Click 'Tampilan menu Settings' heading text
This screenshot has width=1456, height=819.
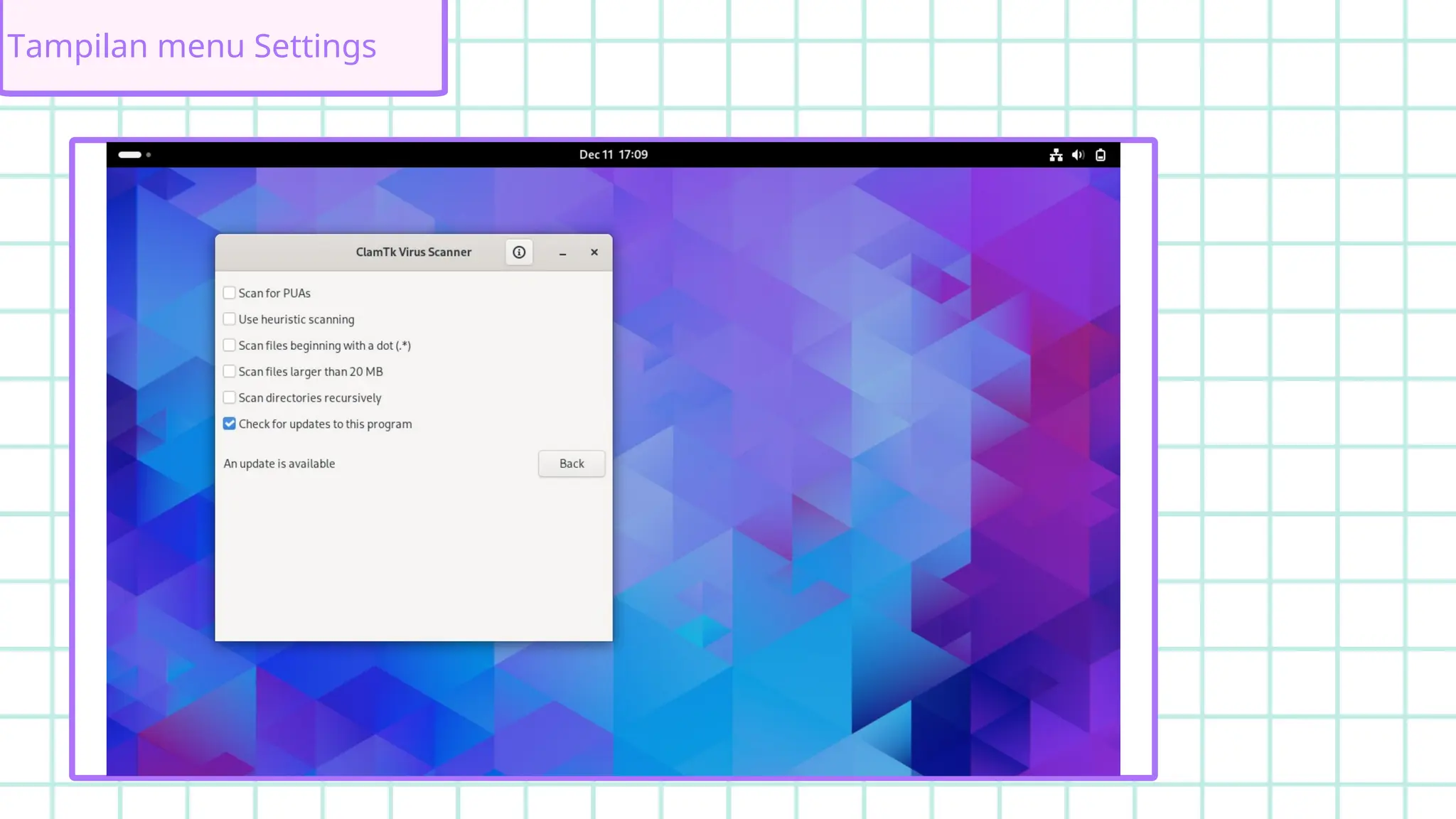click(191, 46)
